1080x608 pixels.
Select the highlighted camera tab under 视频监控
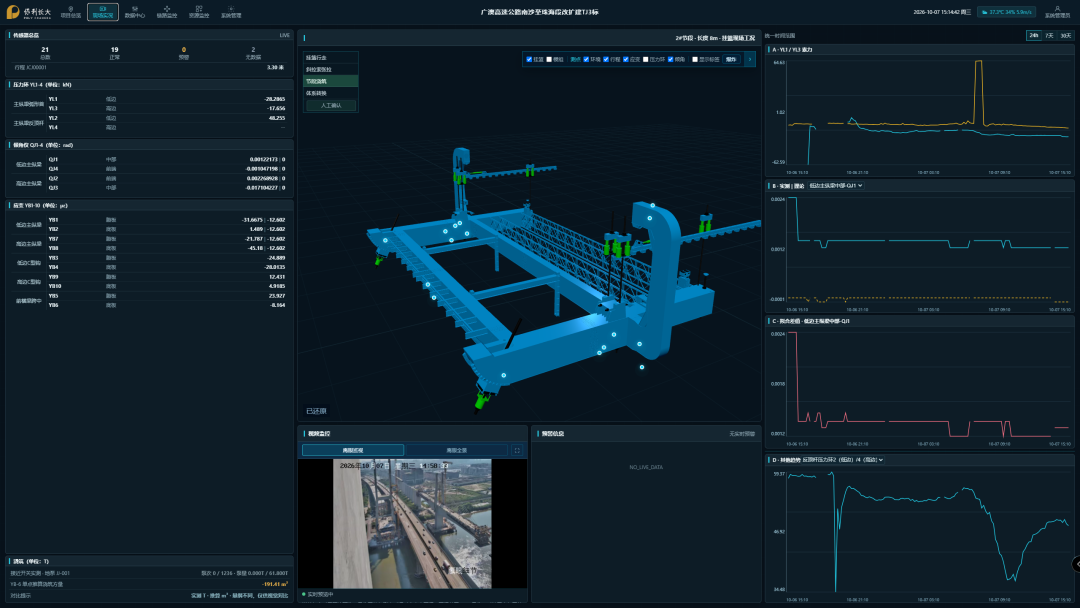click(x=353, y=450)
